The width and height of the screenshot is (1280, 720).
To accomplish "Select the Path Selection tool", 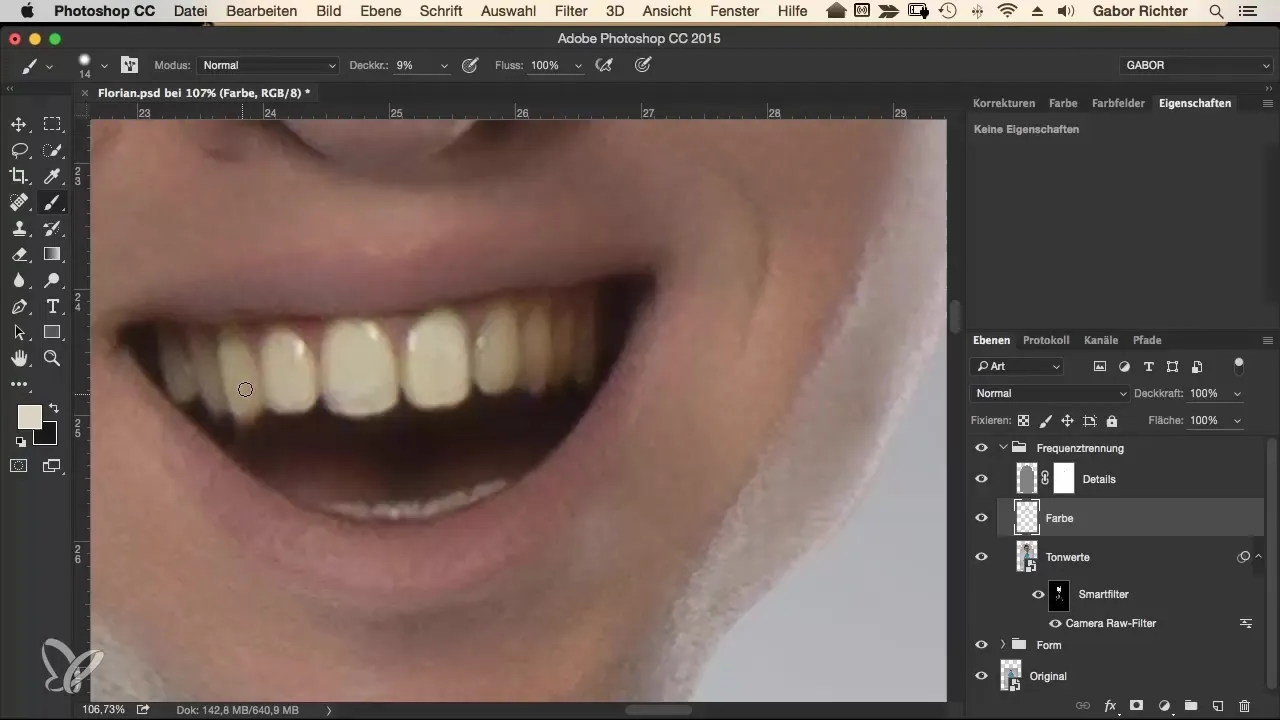I will pos(19,333).
